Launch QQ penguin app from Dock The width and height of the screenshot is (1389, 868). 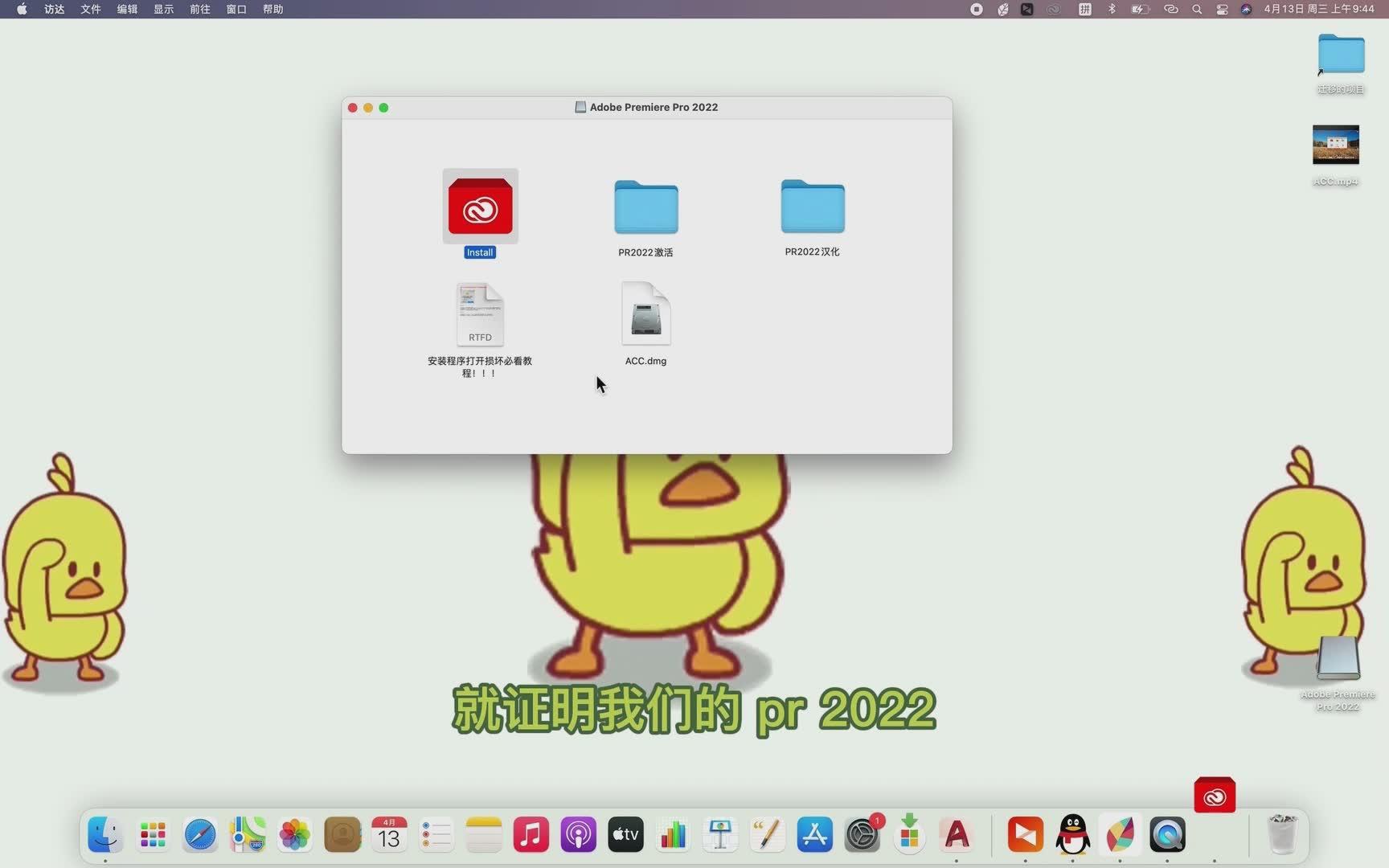pos(1073,835)
